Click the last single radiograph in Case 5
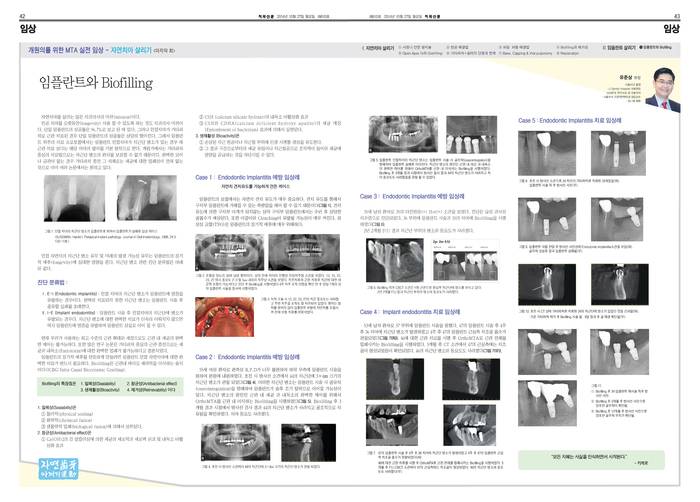 pos(547,403)
